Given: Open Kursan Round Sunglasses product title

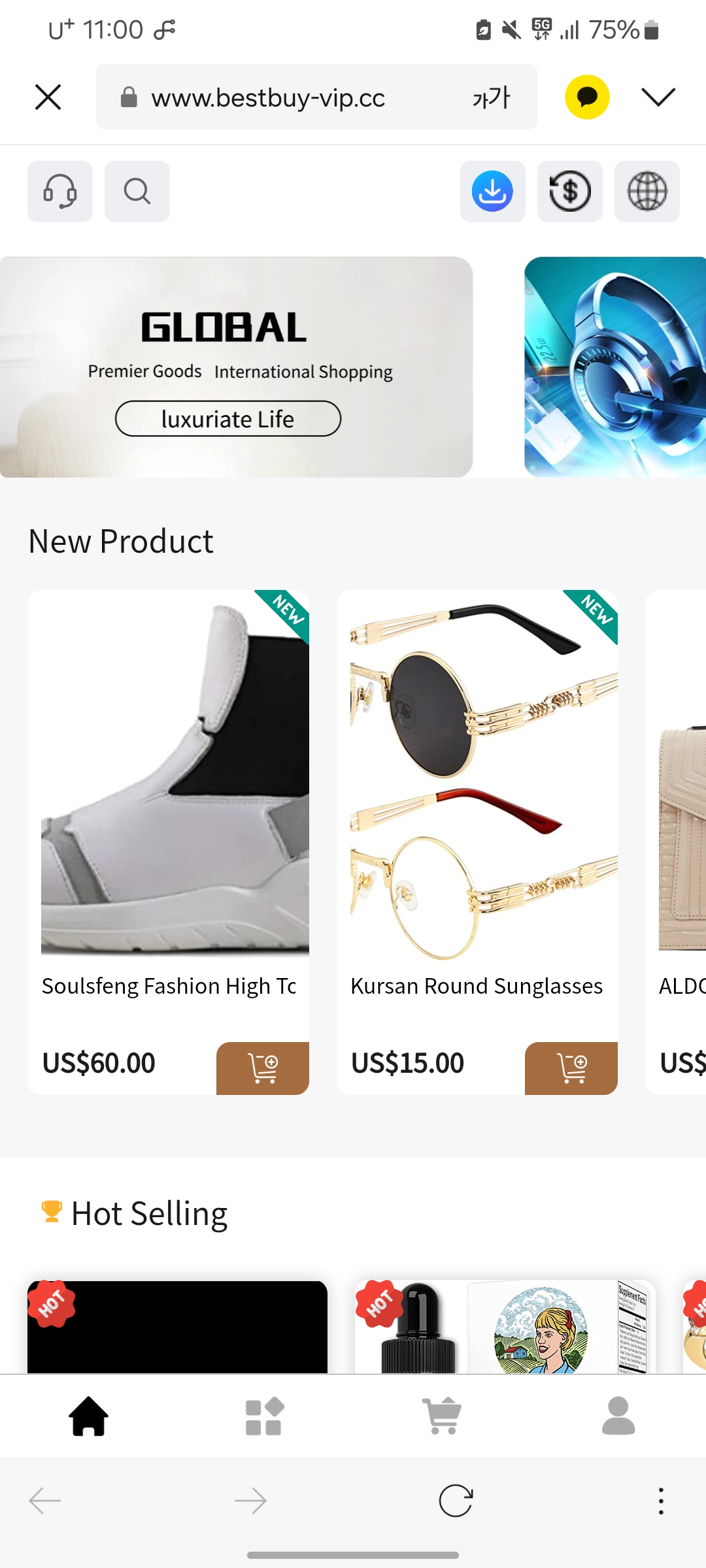Looking at the screenshot, I should click(x=477, y=986).
